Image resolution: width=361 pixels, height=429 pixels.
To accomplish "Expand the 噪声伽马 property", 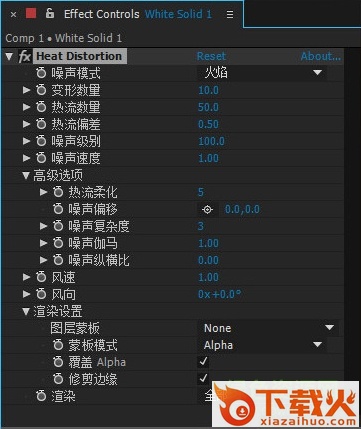I will pos(43,243).
